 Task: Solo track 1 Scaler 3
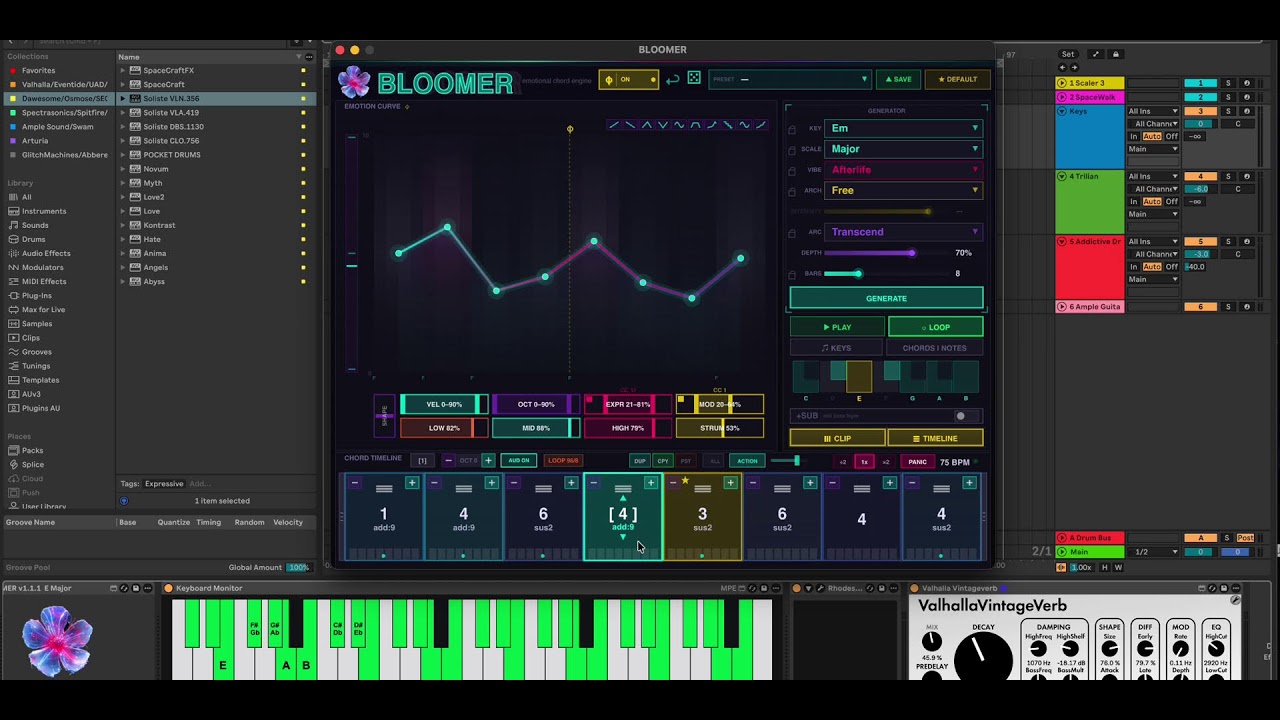coord(1229,83)
